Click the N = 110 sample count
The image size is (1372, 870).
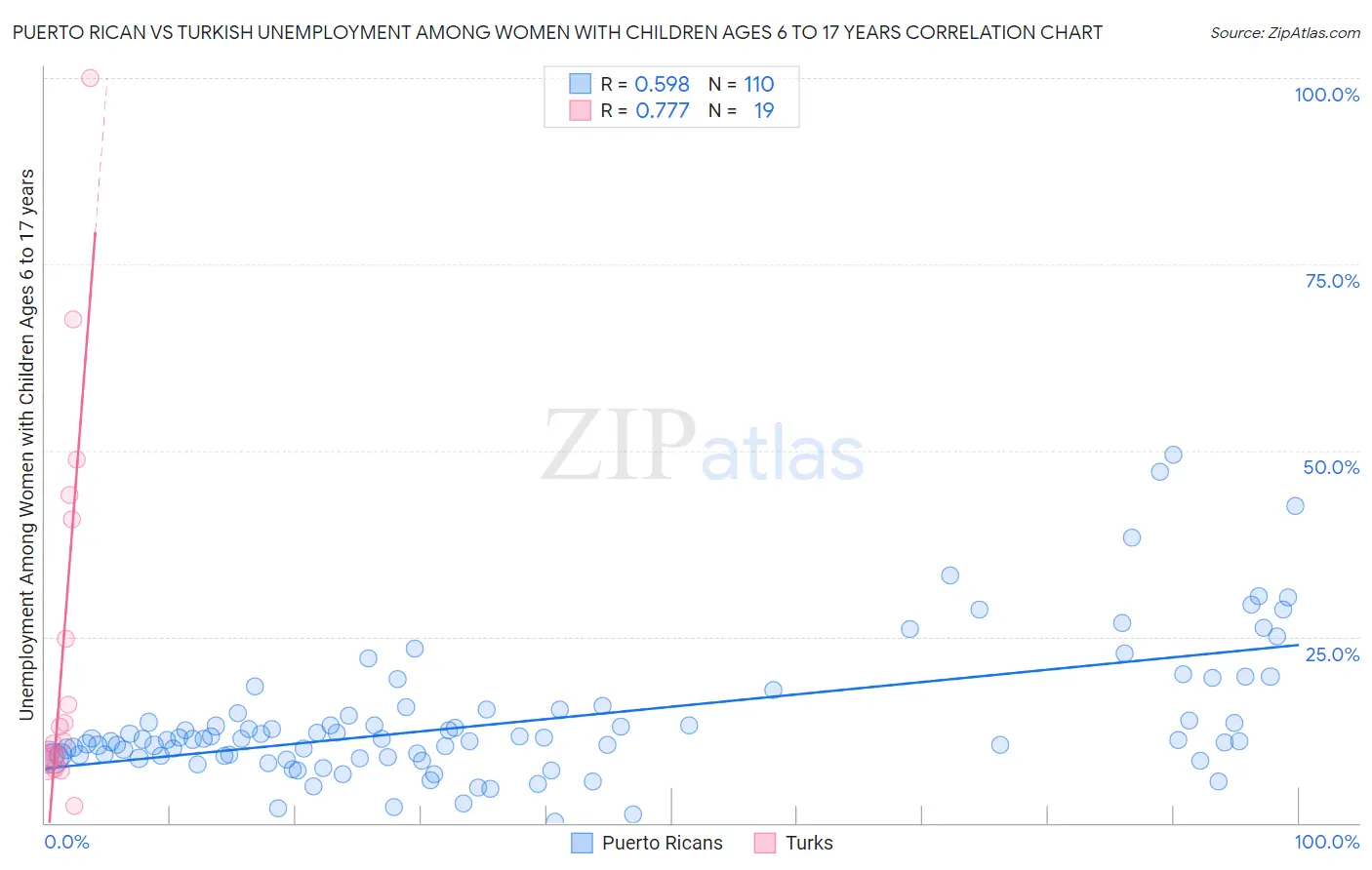tap(742, 84)
